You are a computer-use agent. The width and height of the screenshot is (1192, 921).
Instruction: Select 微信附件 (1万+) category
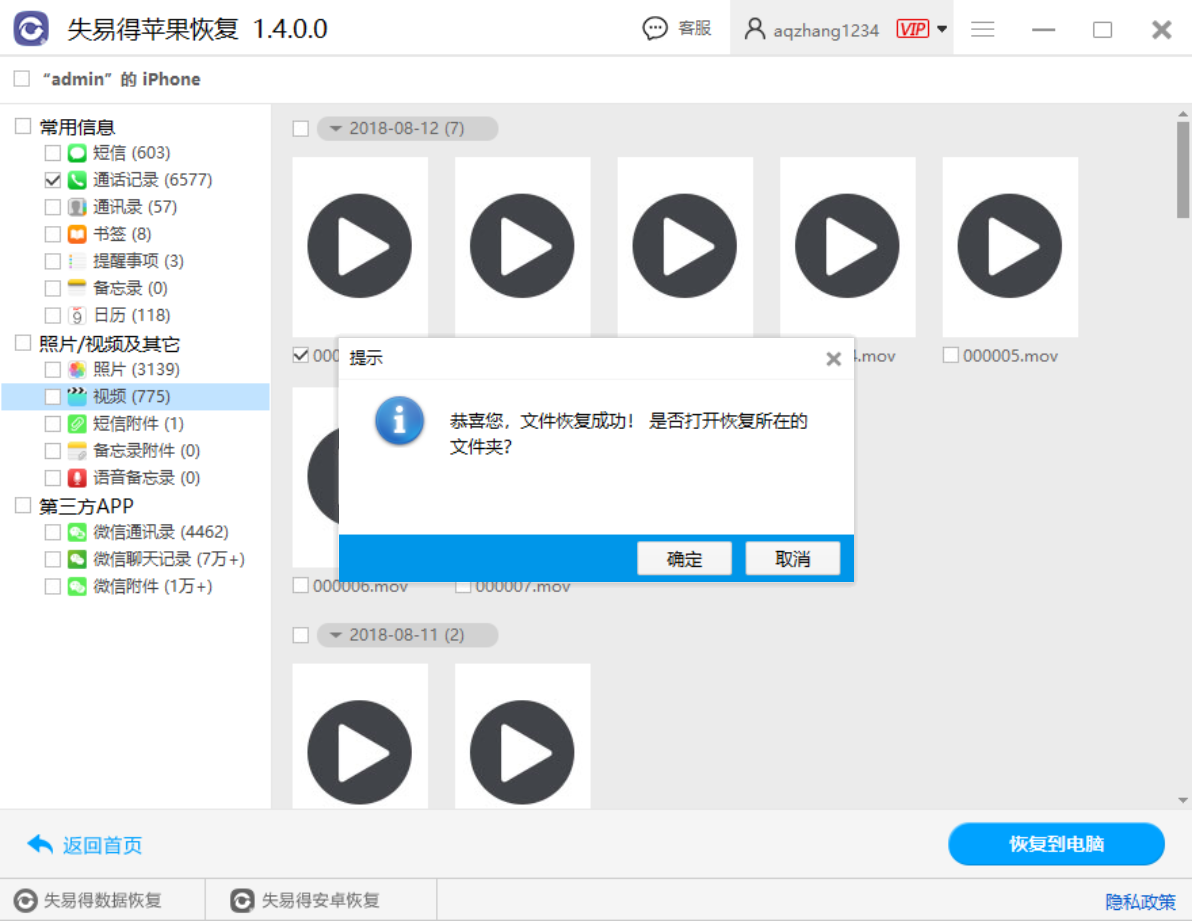[153, 587]
